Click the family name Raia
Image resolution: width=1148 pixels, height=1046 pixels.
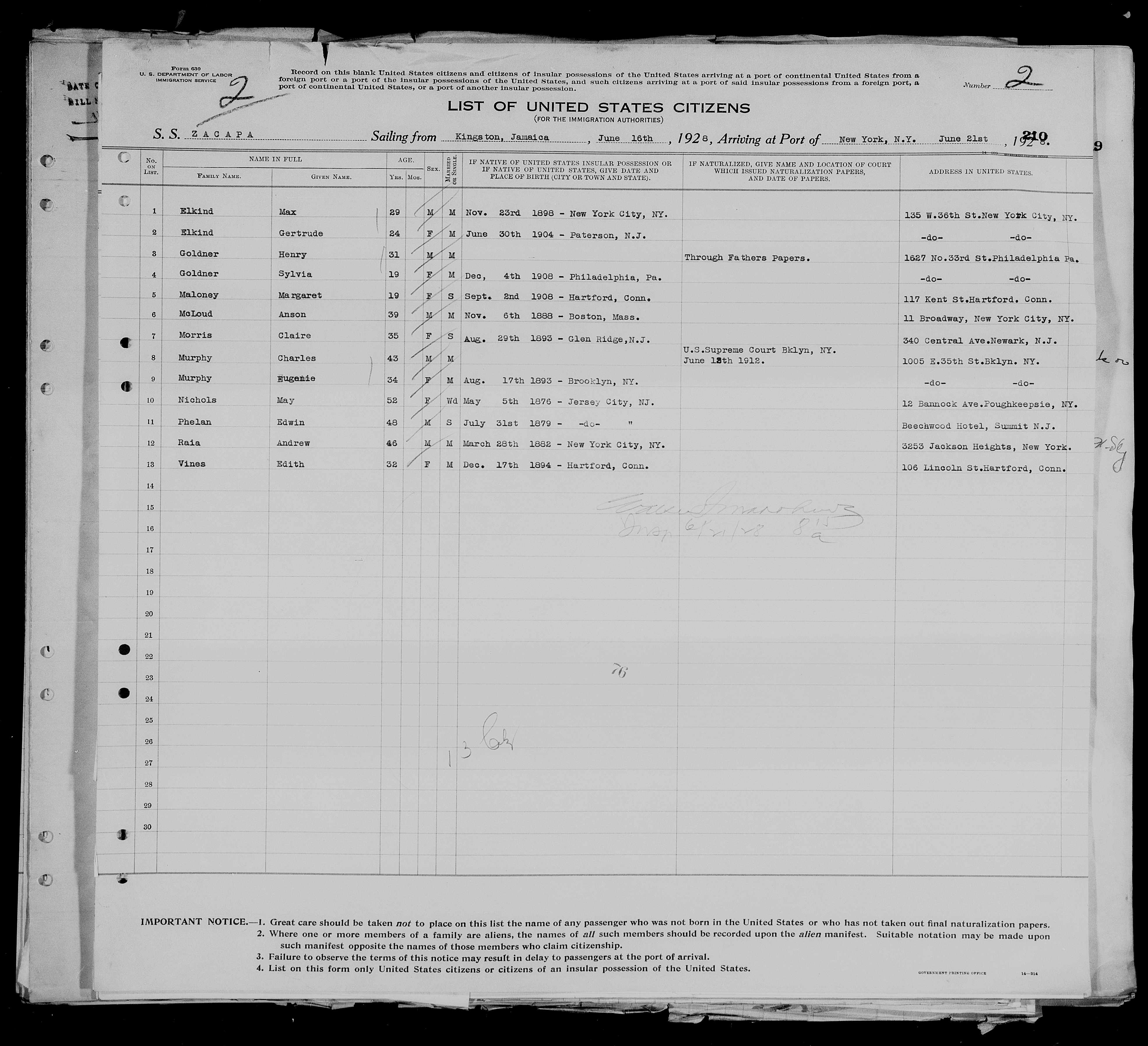[189, 442]
